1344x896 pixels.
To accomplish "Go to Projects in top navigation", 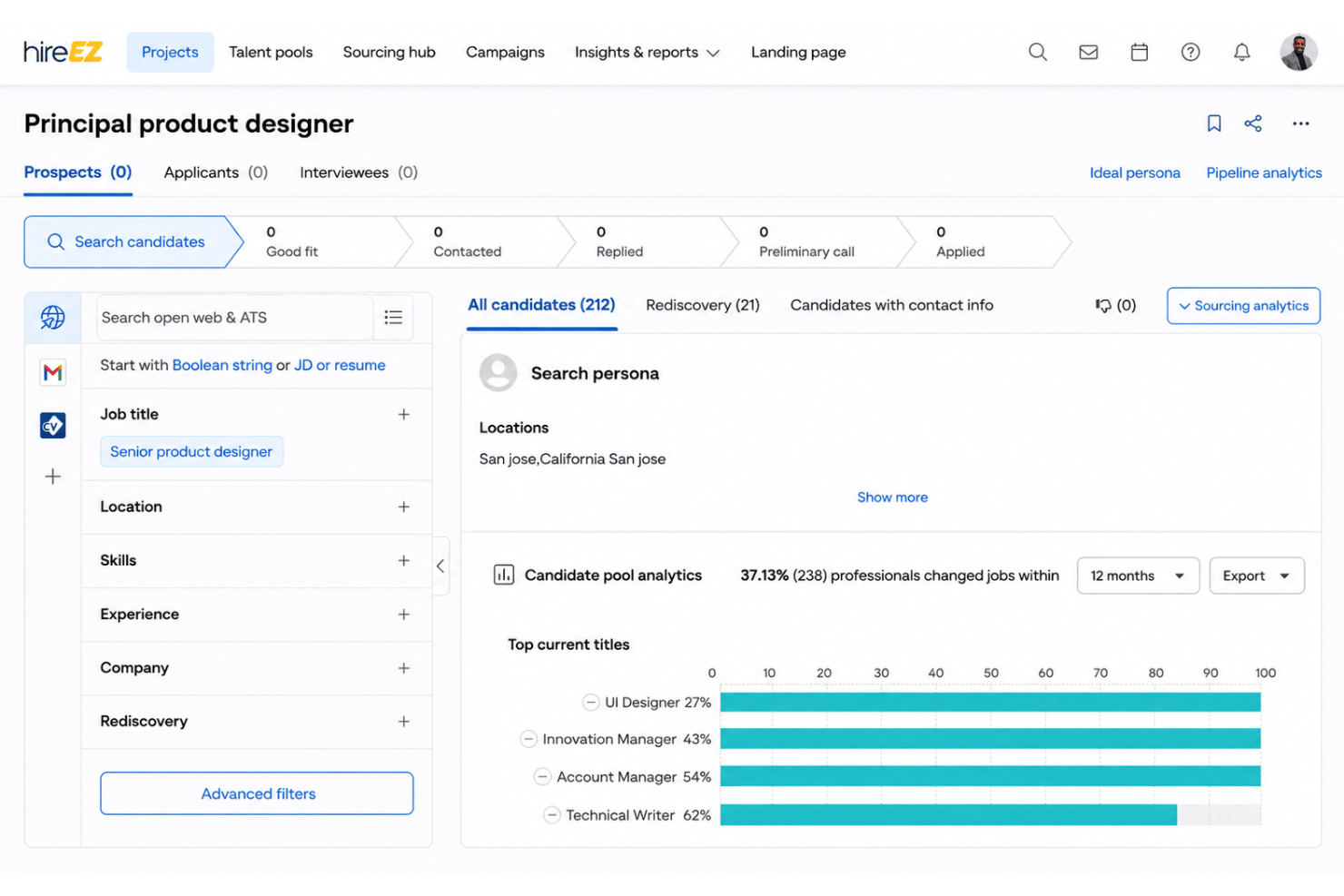I will pos(170,52).
